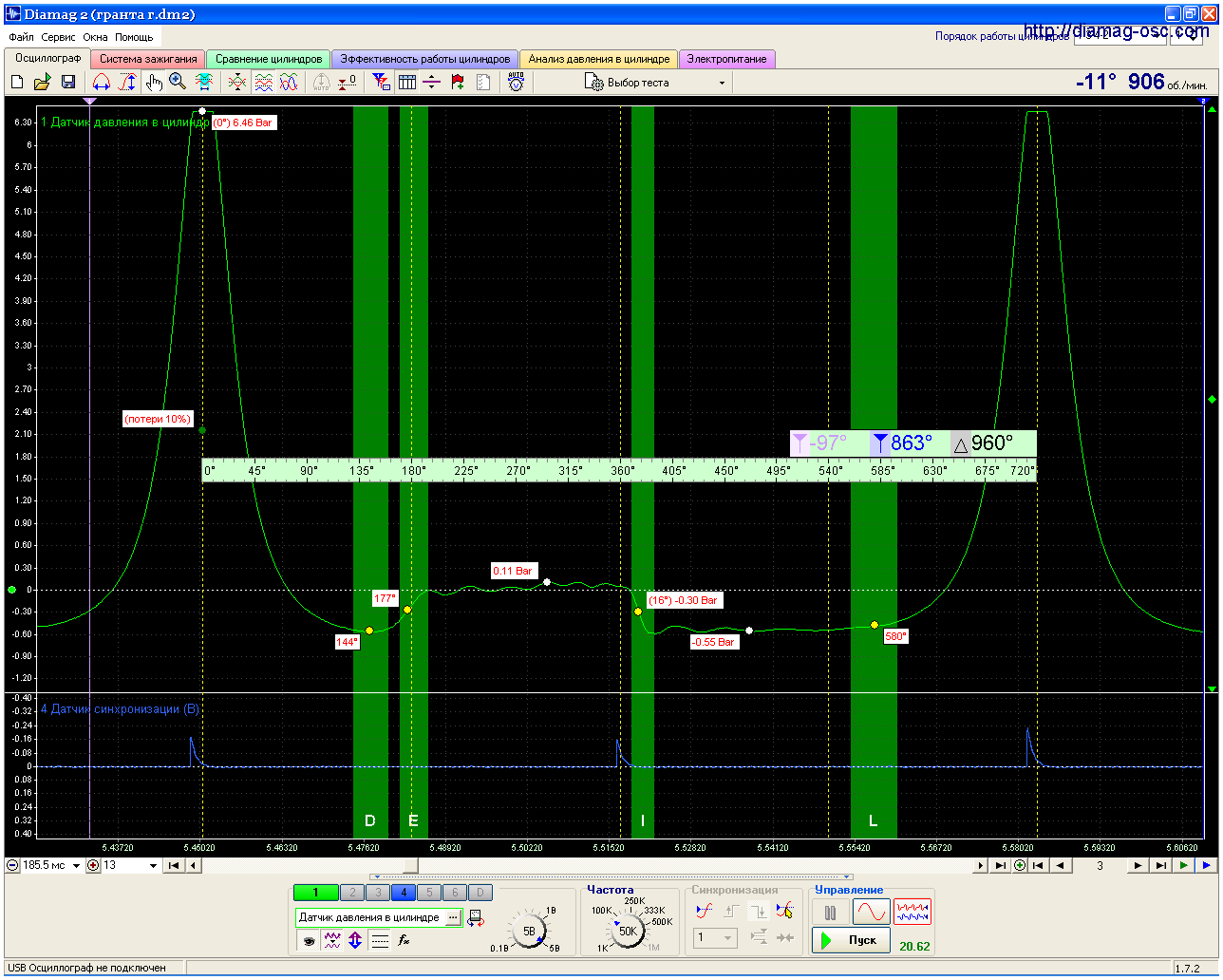Click the AUTO voltmeter toolbar icon
Screen dimensions: 1223x980
click(x=516, y=83)
